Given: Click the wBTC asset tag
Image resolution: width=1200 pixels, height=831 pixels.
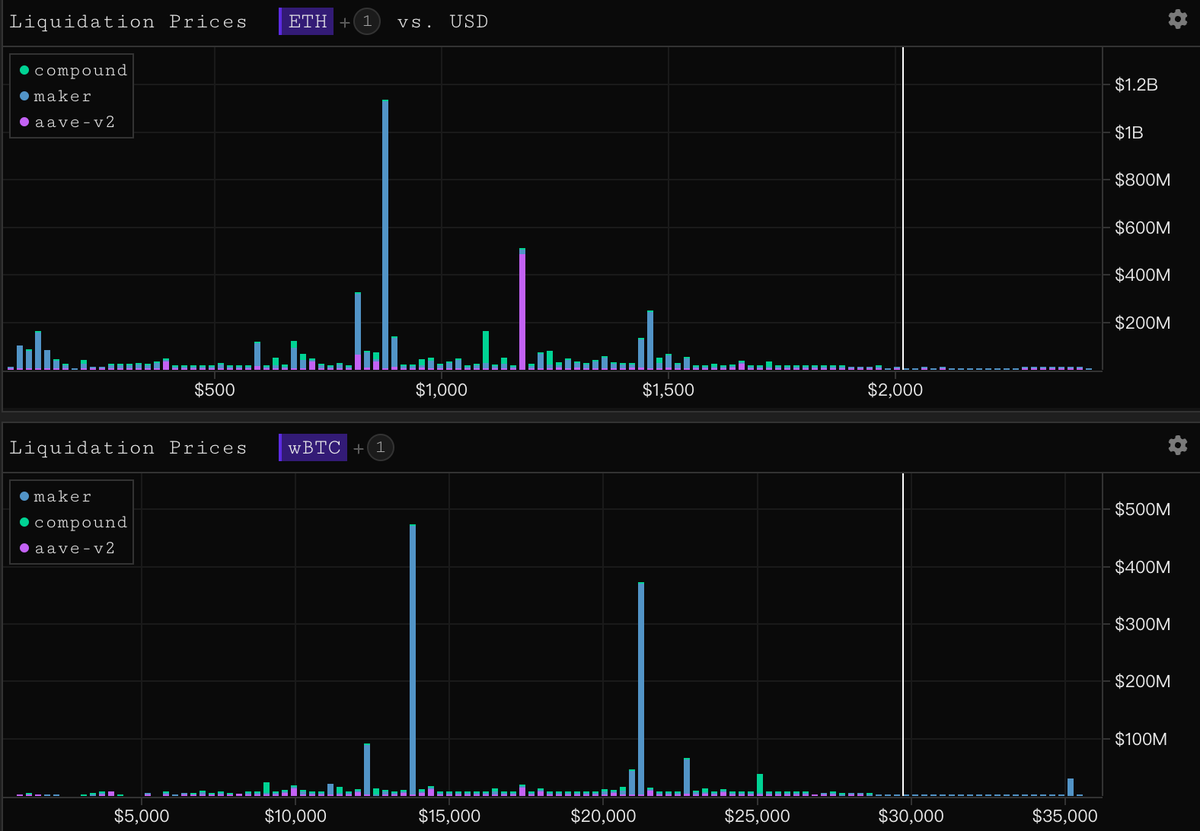Looking at the screenshot, I should coord(313,448).
